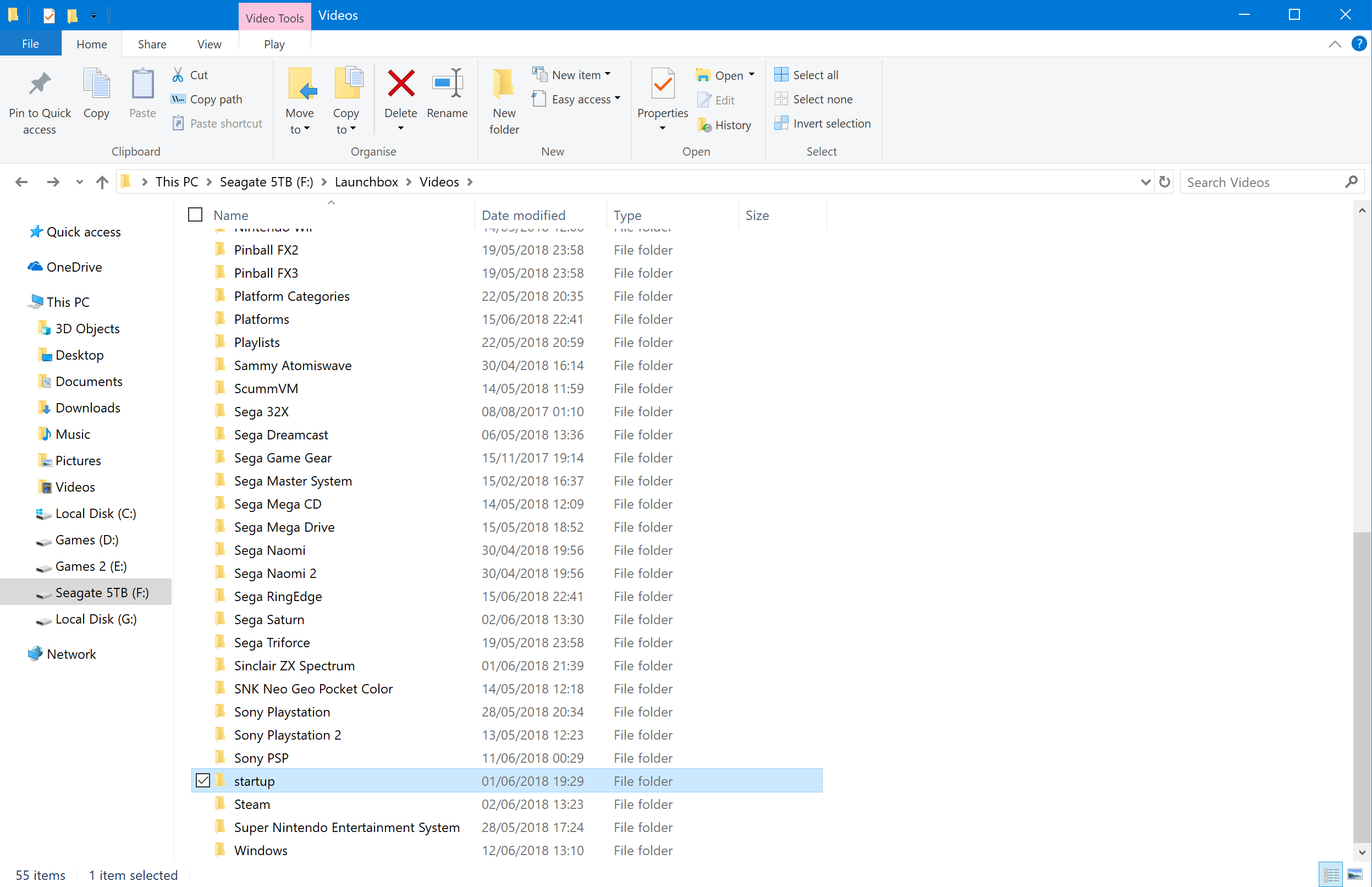Sort by the Size column header
Viewport: 1372px width, 887px height.
(x=782, y=215)
